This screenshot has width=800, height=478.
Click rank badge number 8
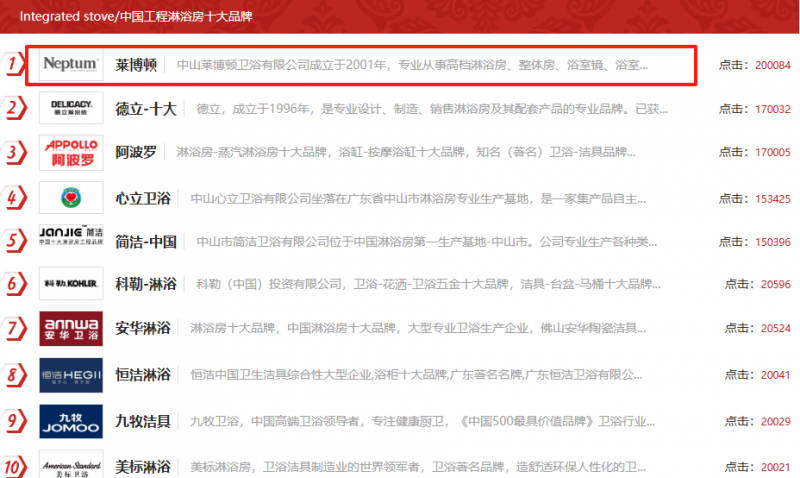pos(14,375)
